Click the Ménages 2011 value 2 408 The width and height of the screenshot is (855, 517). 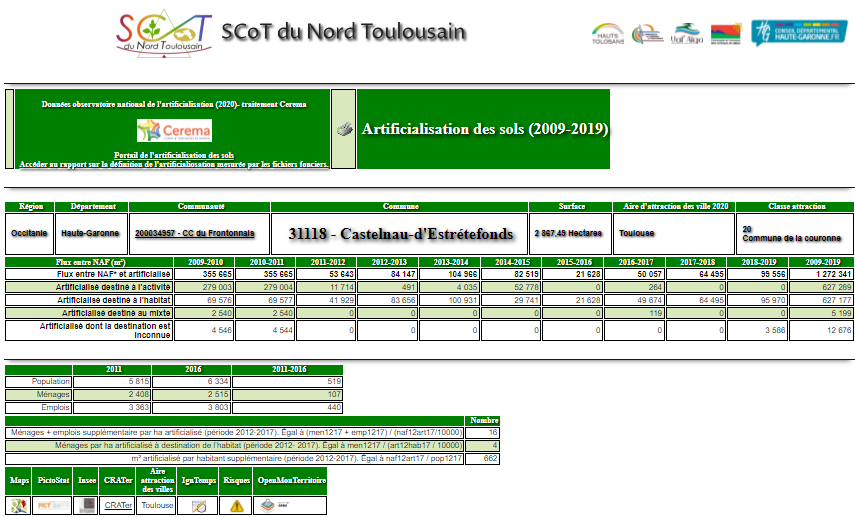(x=112, y=395)
